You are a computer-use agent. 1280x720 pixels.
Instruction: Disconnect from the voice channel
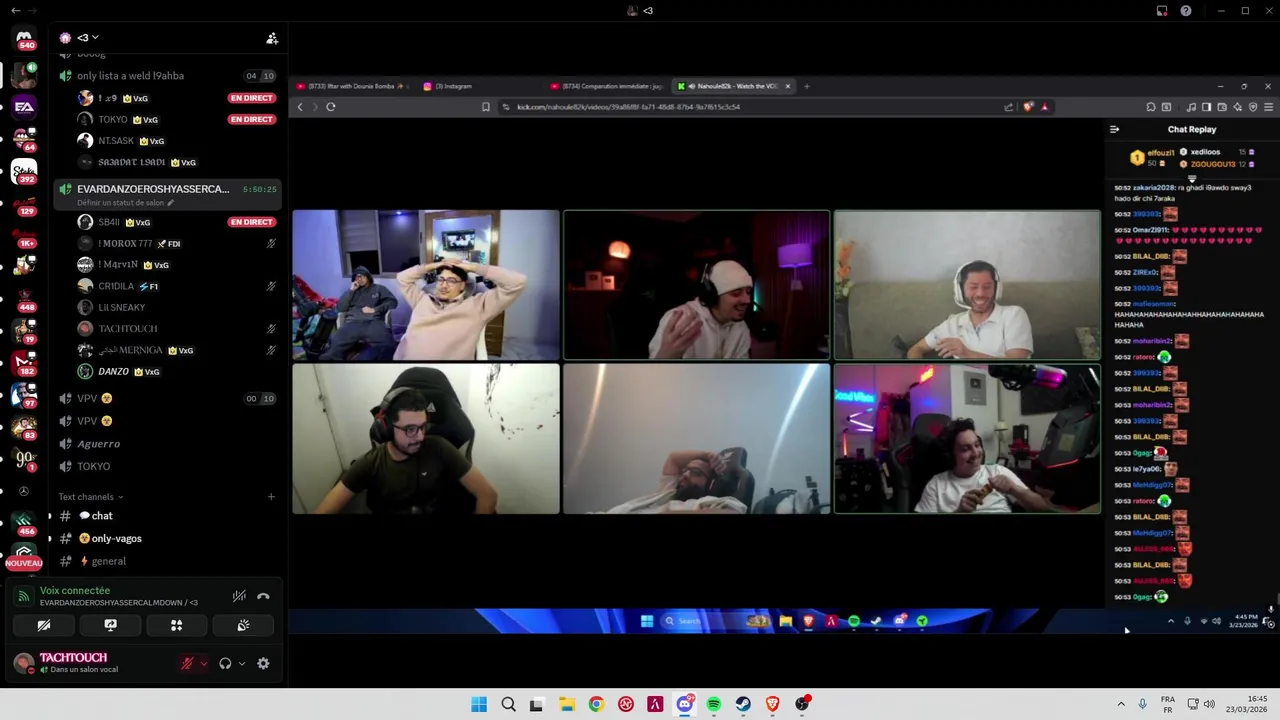tap(263, 596)
